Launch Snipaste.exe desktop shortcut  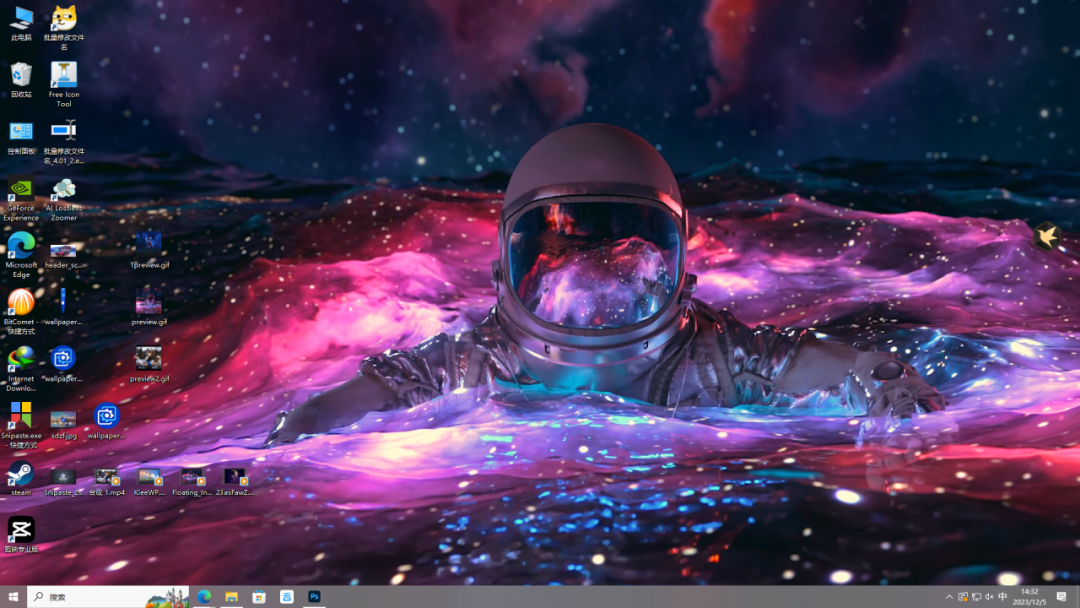pyautogui.click(x=21, y=426)
